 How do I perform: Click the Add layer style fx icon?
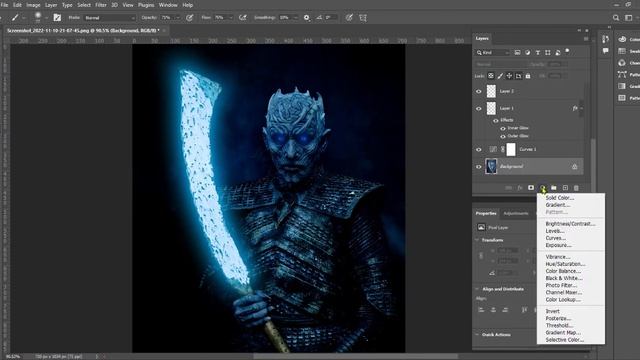520,188
